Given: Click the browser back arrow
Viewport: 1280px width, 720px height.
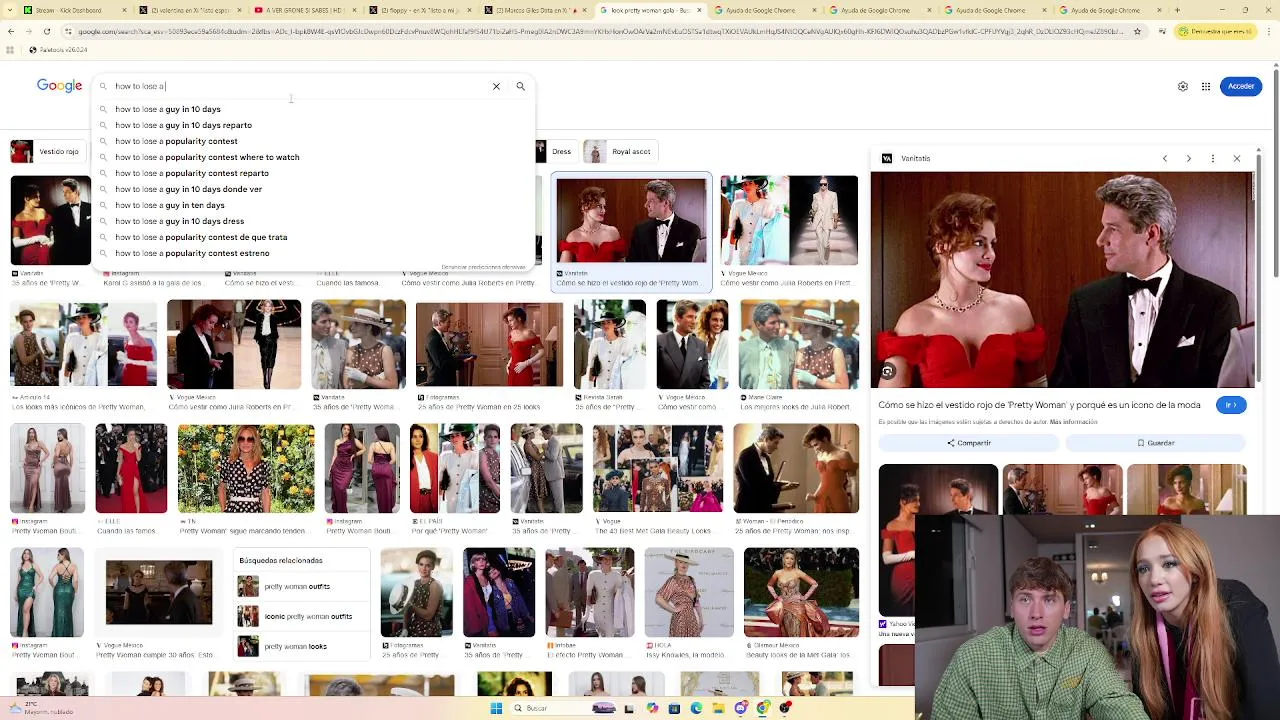Looking at the screenshot, I should (10, 31).
